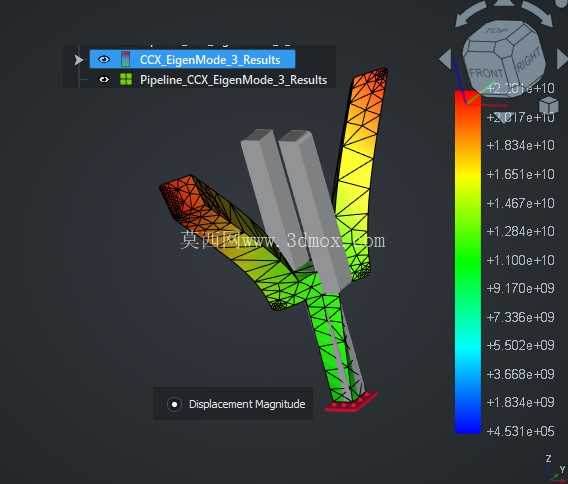
Task: Click upward arrow above navigation cube
Action: (x=504, y=3)
